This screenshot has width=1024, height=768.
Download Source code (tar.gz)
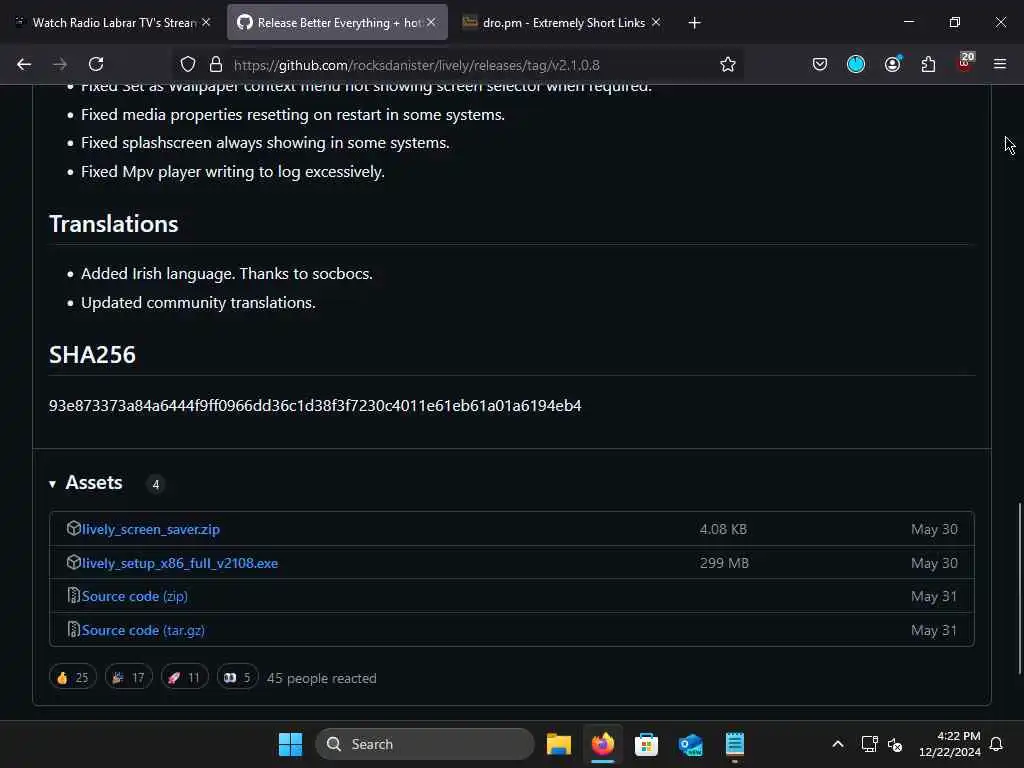(x=143, y=630)
